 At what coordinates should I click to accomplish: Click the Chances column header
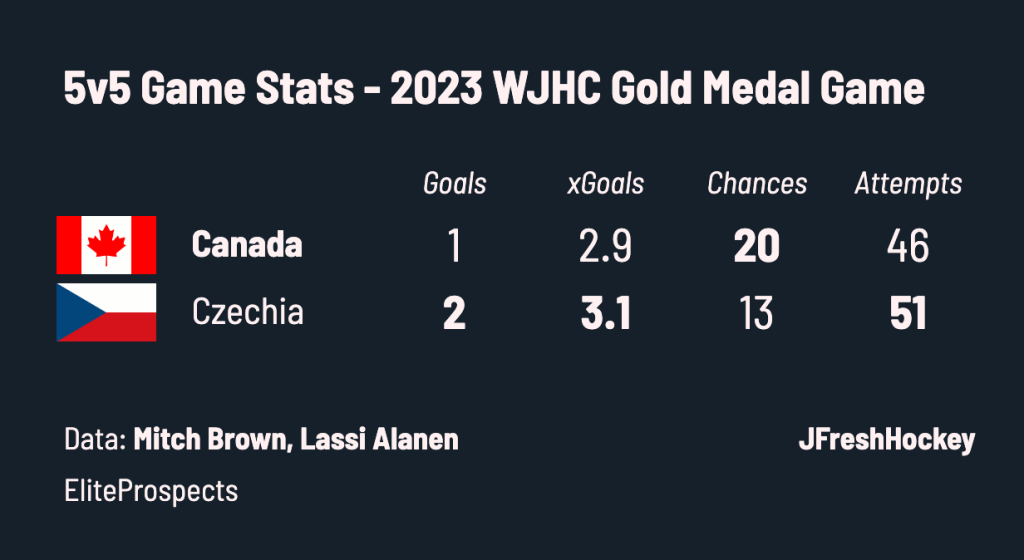pyautogui.click(x=757, y=184)
